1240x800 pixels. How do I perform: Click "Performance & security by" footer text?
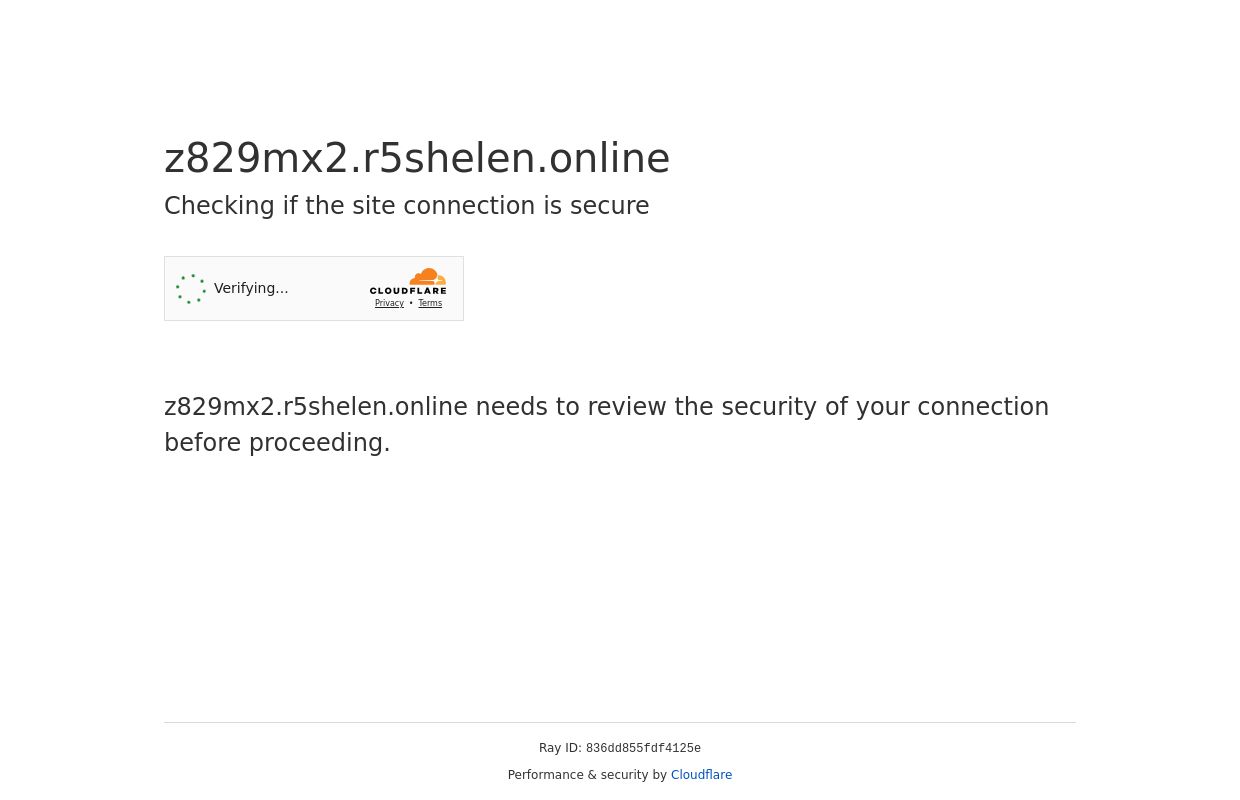click(x=587, y=775)
